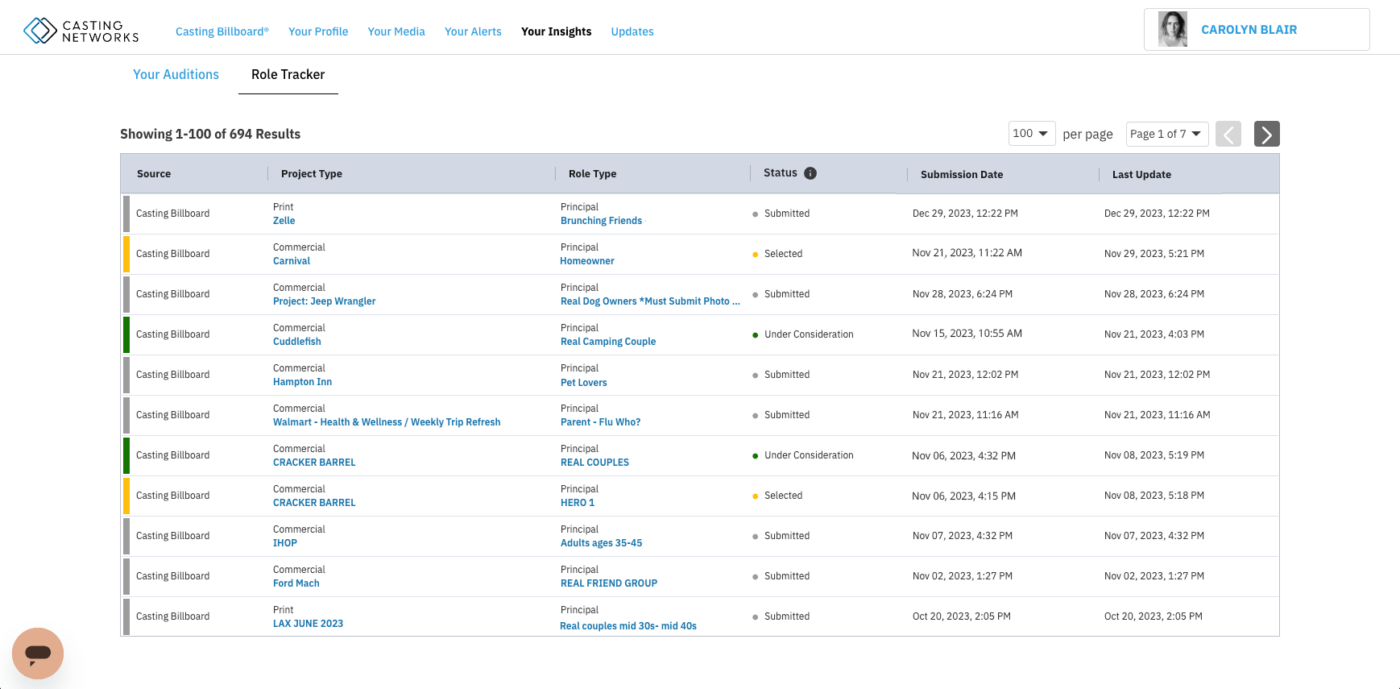Open the CRACKER BARREL REAL COUPLES role
This screenshot has width=1400, height=689.
594,462
